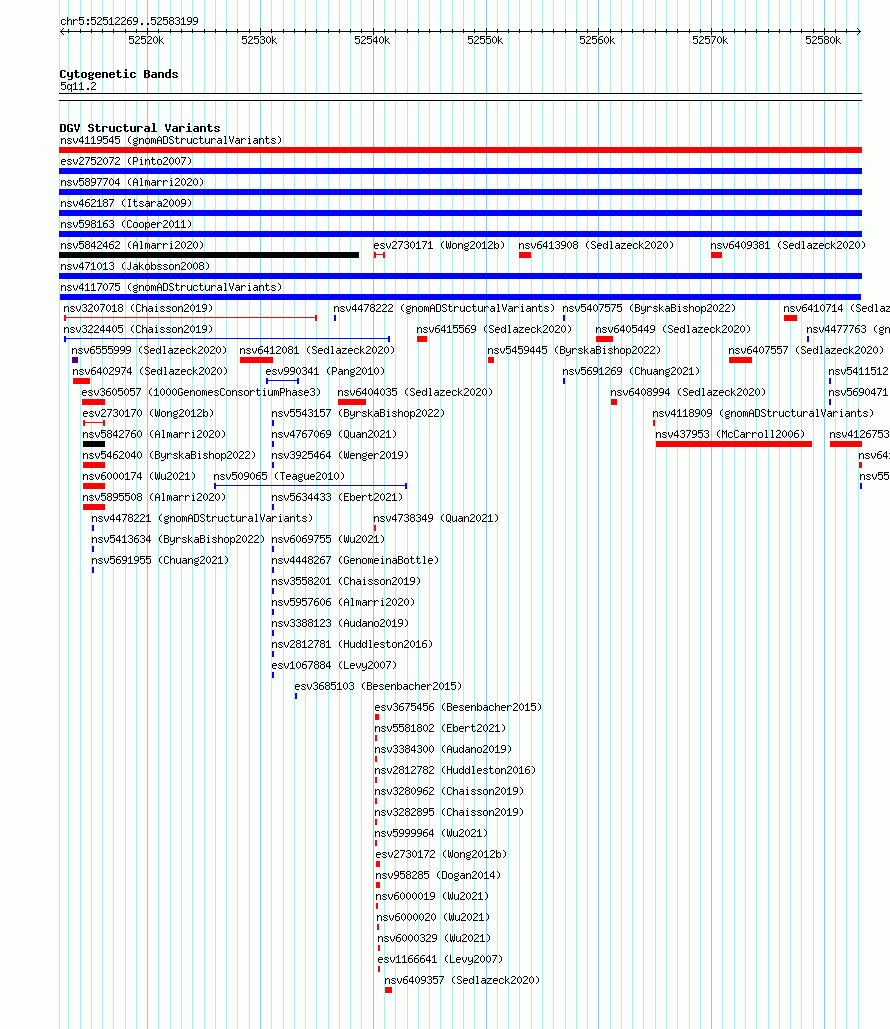890x1029 pixels.
Task: Click esv3605057 1000Genomes Phase3 label
Action: pos(201,392)
